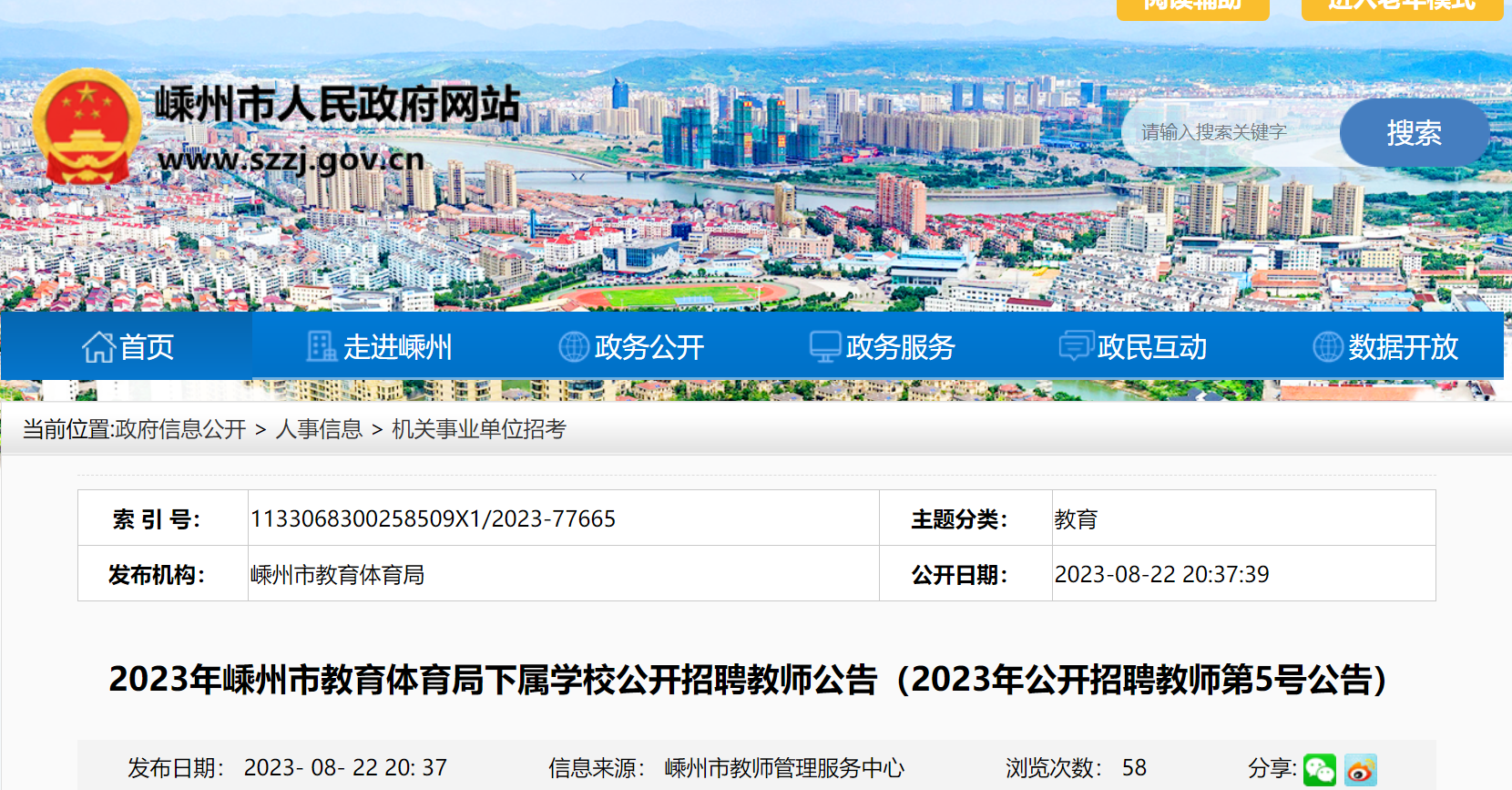
Task: Share the article via Weibo icon
Action: pyautogui.click(x=1361, y=770)
